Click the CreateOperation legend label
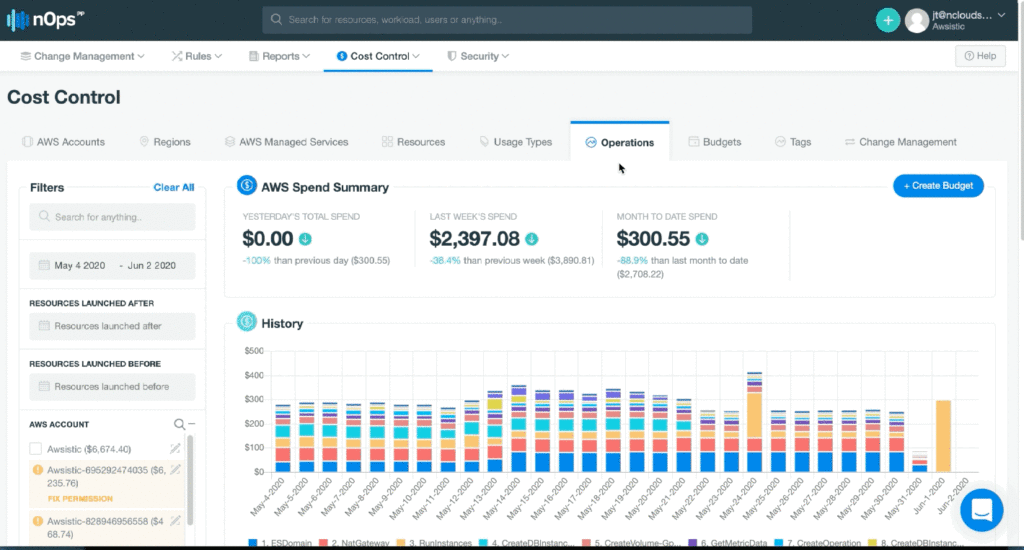Viewport: 1024px width, 550px height. [x=824, y=543]
